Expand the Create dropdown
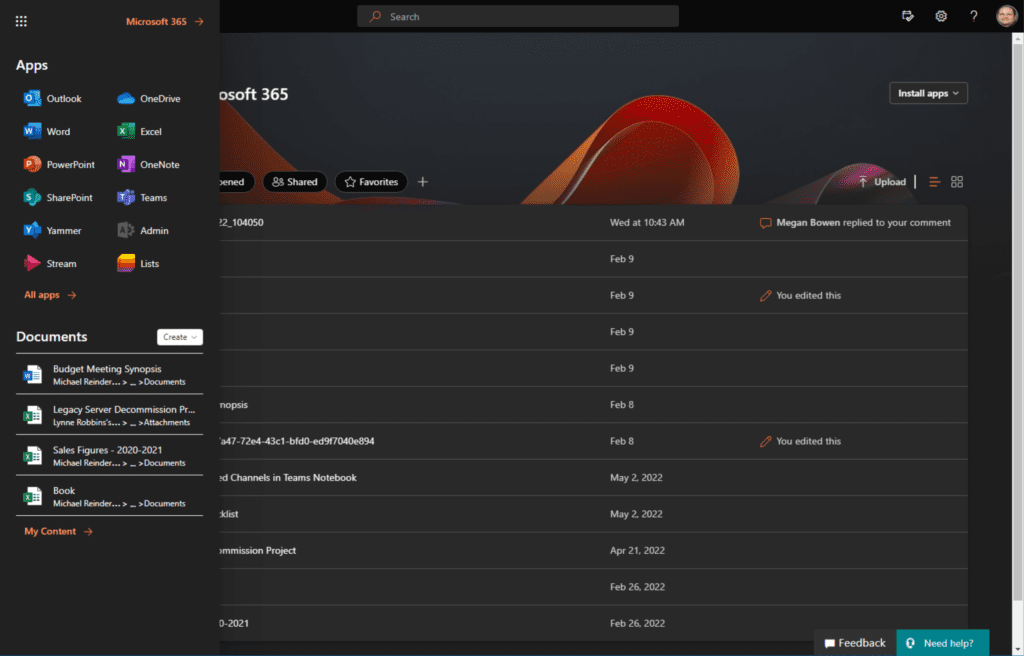 pyautogui.click(x=180, y=337)
